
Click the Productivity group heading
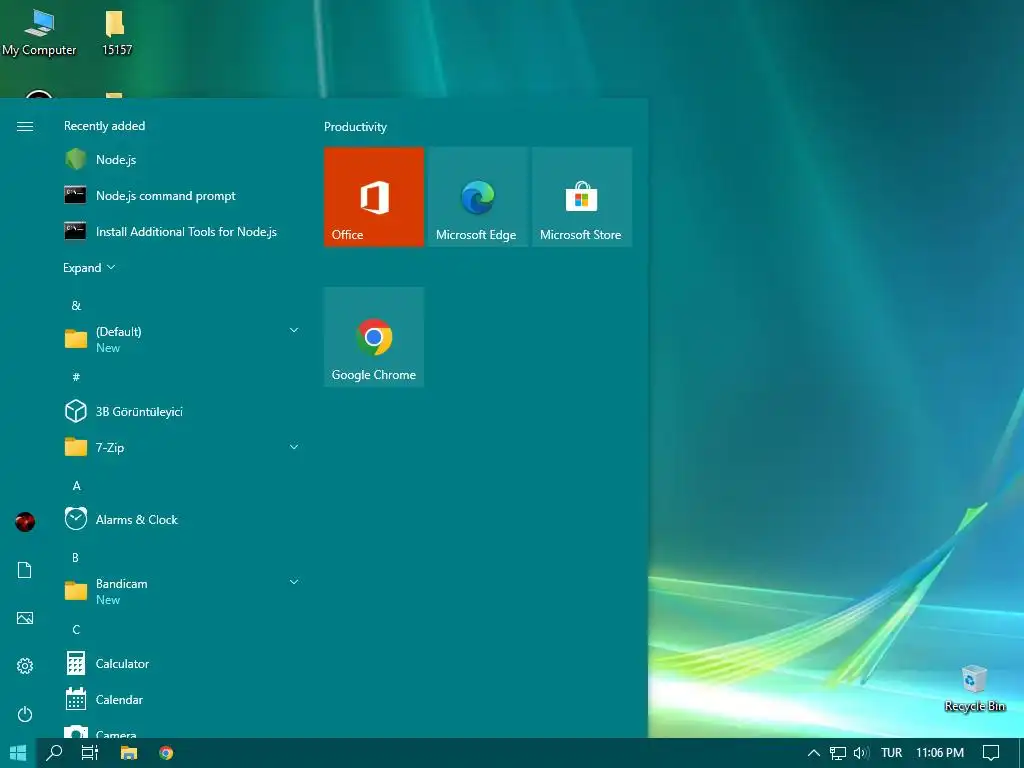click(x=355, y=127)
